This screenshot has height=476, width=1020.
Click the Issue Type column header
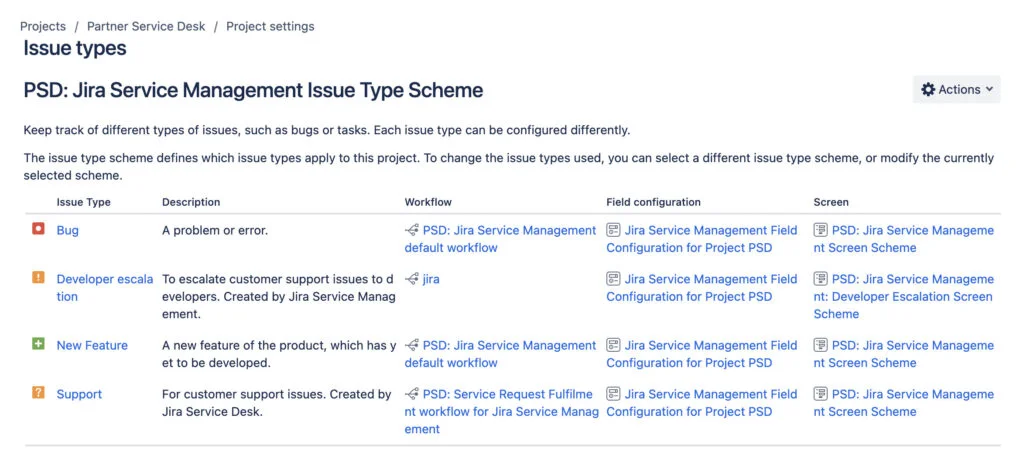[x=83, y=202]
